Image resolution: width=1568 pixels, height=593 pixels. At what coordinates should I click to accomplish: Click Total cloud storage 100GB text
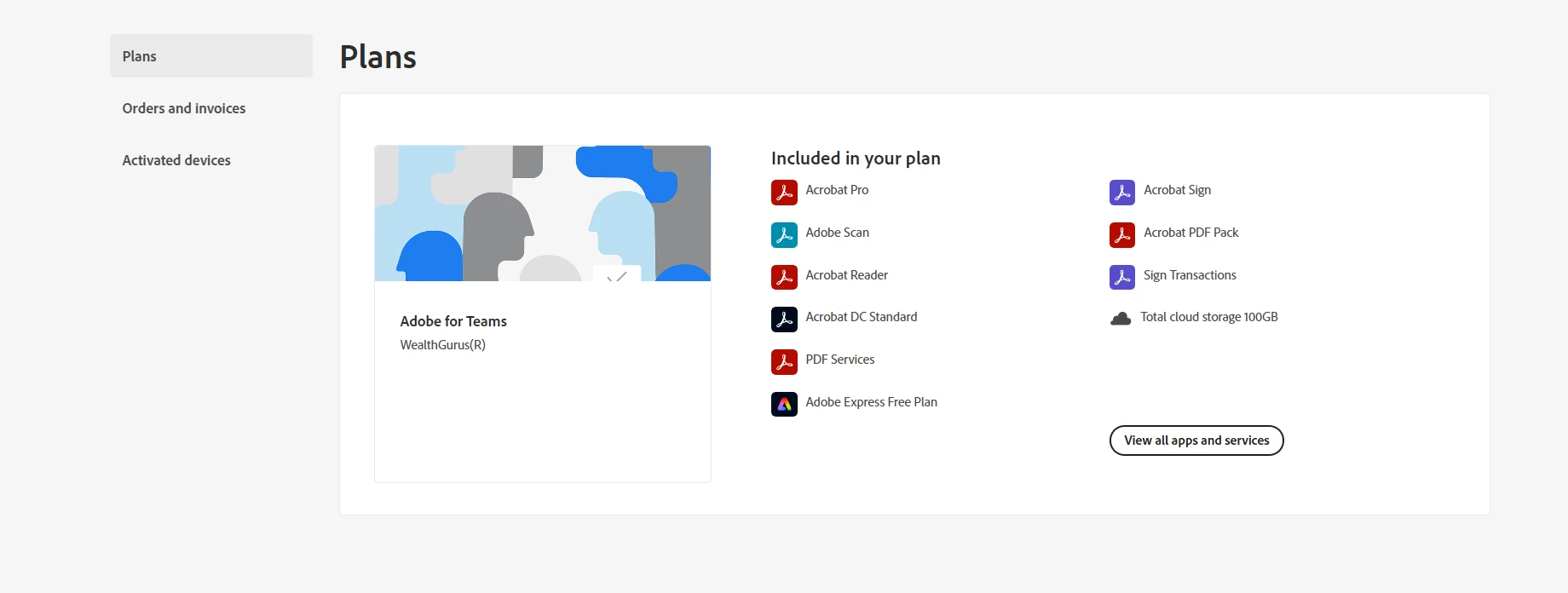(x=1209, y=317)
